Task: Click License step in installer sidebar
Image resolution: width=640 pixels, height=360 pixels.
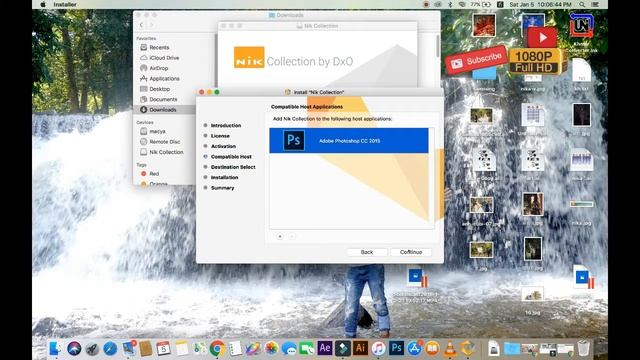Action: (x=220, y=136)
